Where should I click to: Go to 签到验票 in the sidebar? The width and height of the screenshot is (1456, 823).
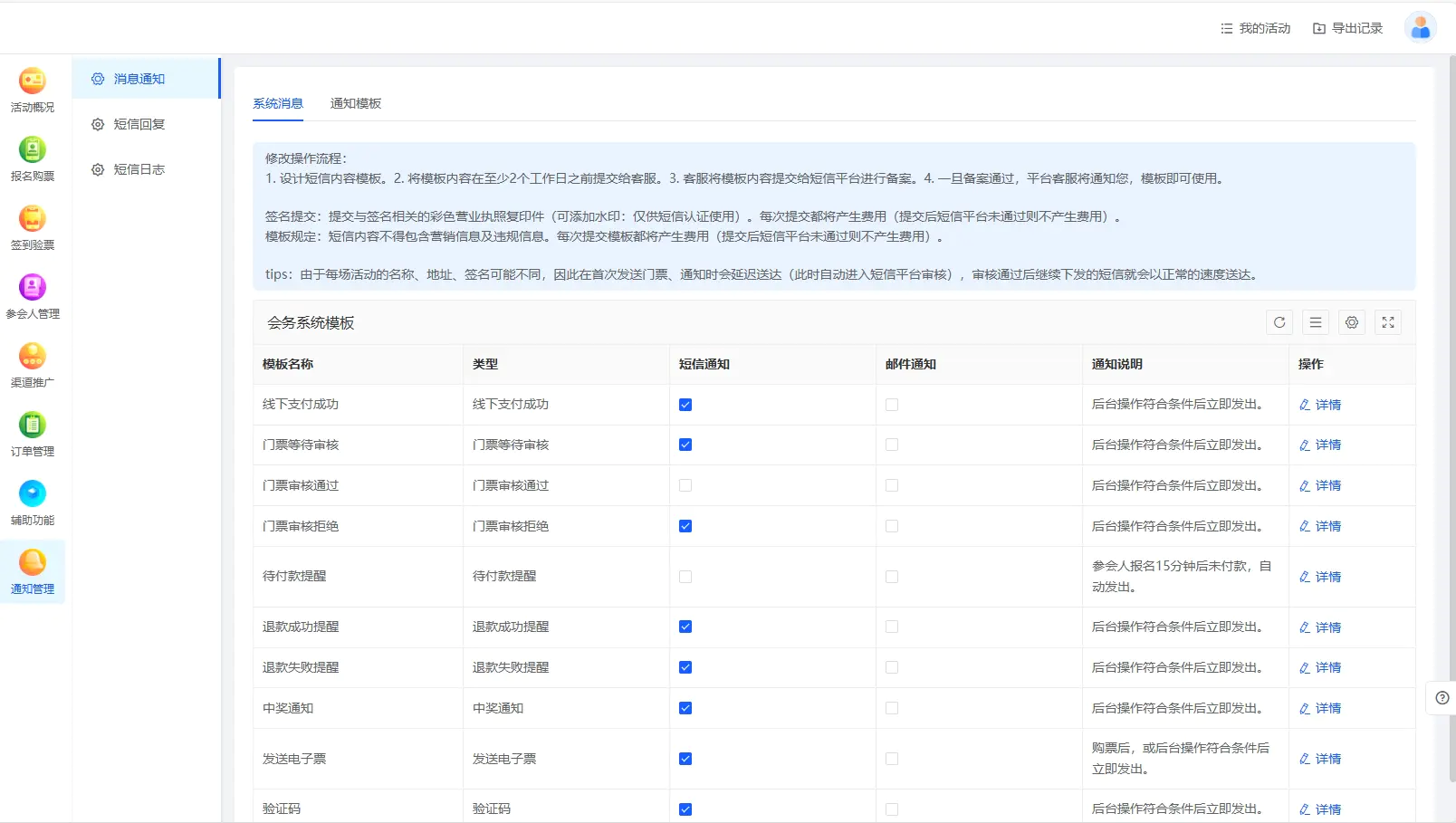pyautogui.click(x=33, y=227)
